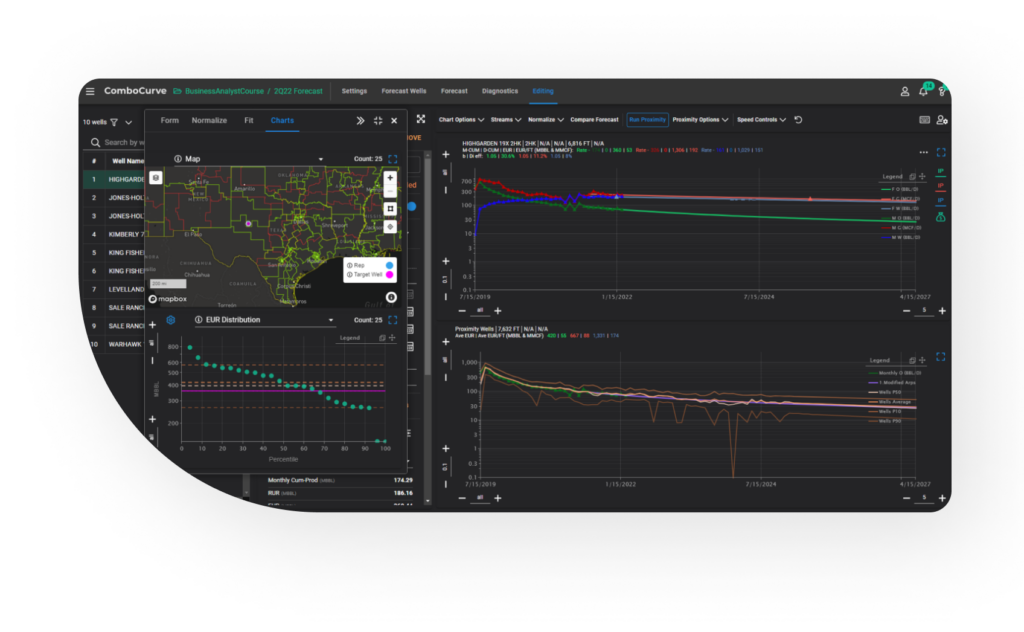
Task: Click the EUR Distribution settings gear
Action: pos(170,320)
